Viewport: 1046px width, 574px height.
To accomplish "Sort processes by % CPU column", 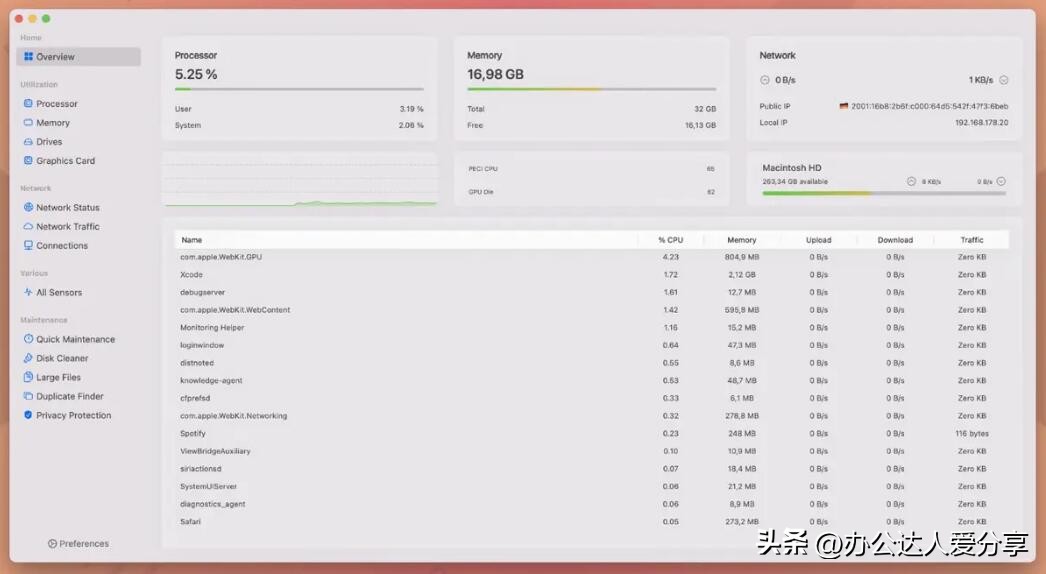I will [x=670, y=240].
